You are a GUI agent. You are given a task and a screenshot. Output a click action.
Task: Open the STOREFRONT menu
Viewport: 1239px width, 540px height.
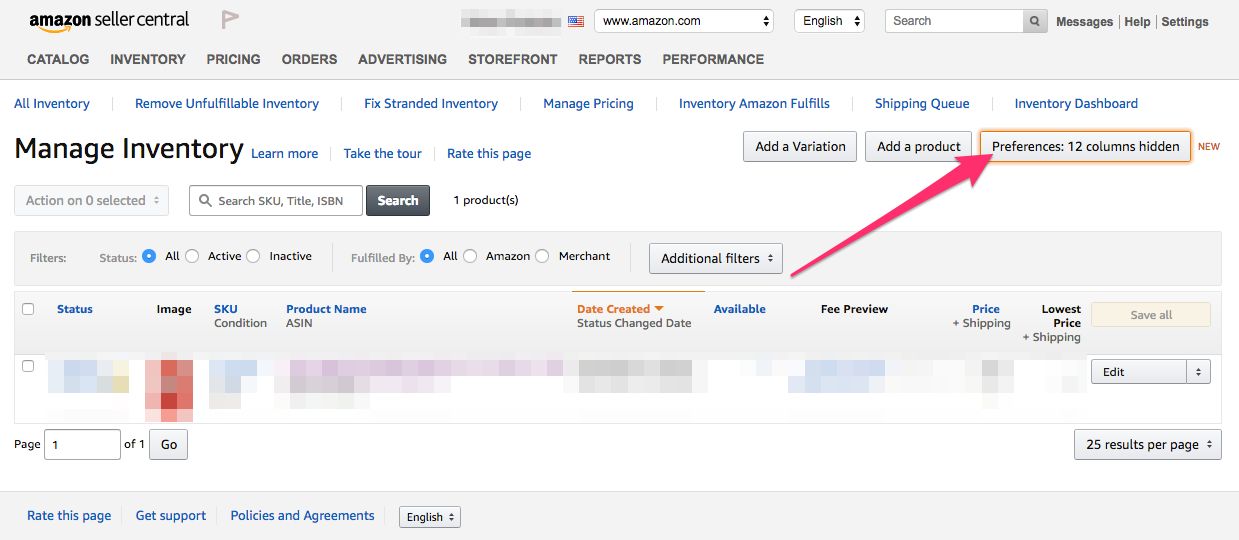click(513, 59)
